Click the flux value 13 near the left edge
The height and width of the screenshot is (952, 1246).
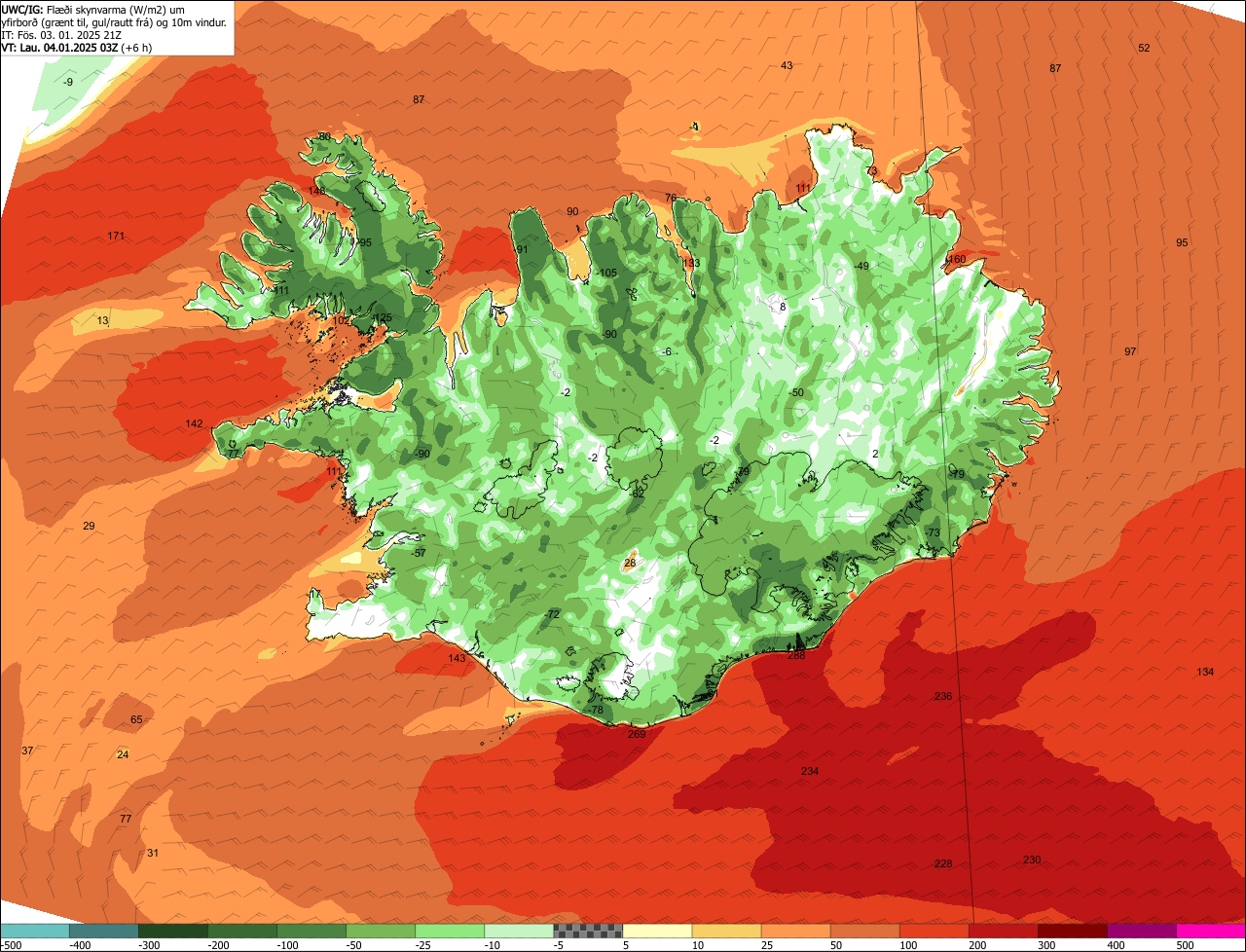[103, 320]
